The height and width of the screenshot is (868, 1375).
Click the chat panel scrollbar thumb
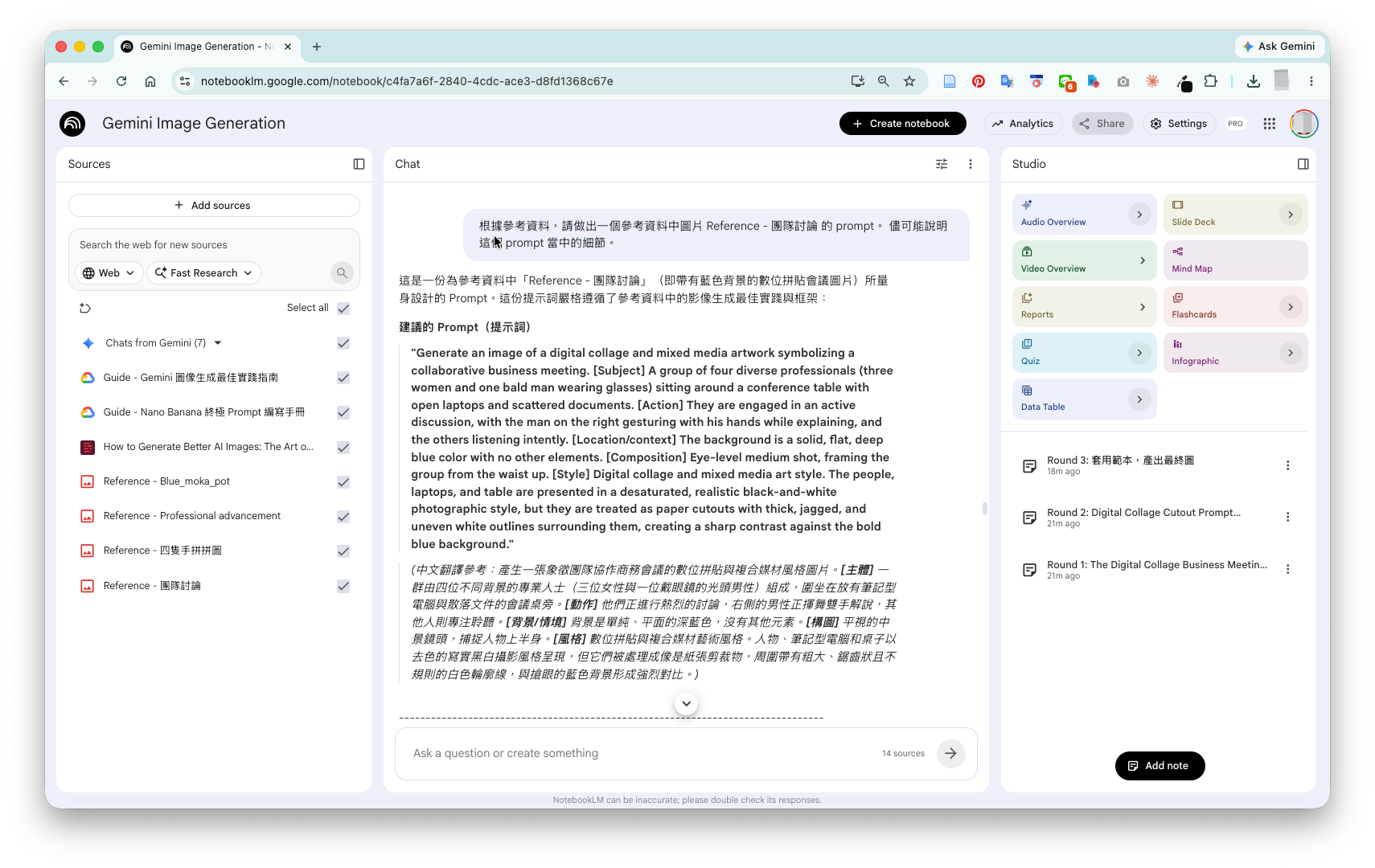(x=984, y=509)
